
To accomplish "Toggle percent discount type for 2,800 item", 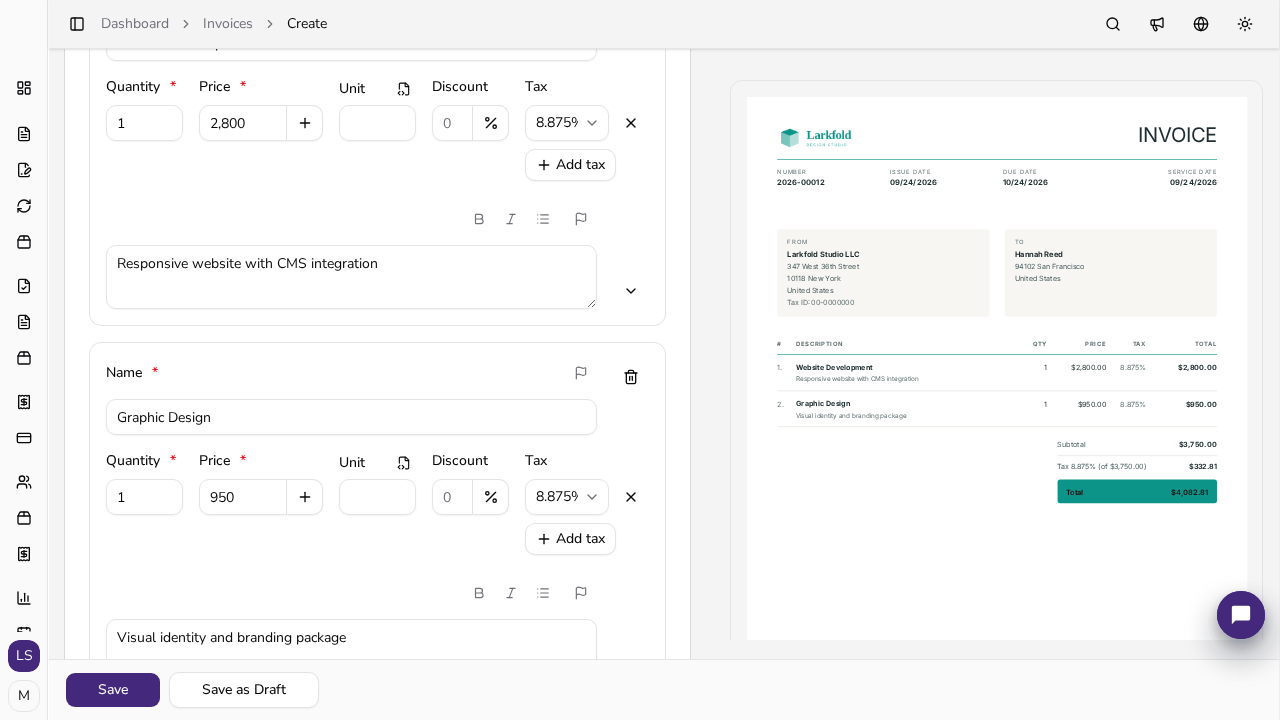I will click(x=491, y=123).
